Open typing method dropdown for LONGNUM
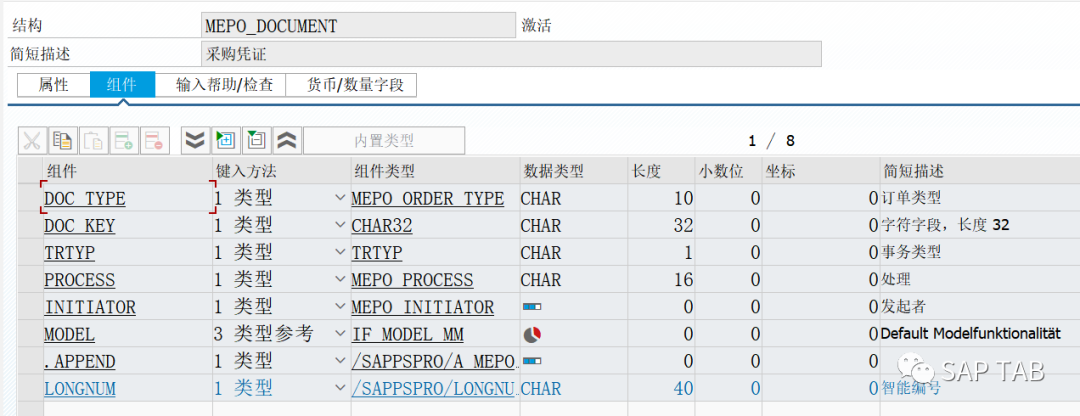Viewport: 1080px width, 416px height. coord(340,388)
